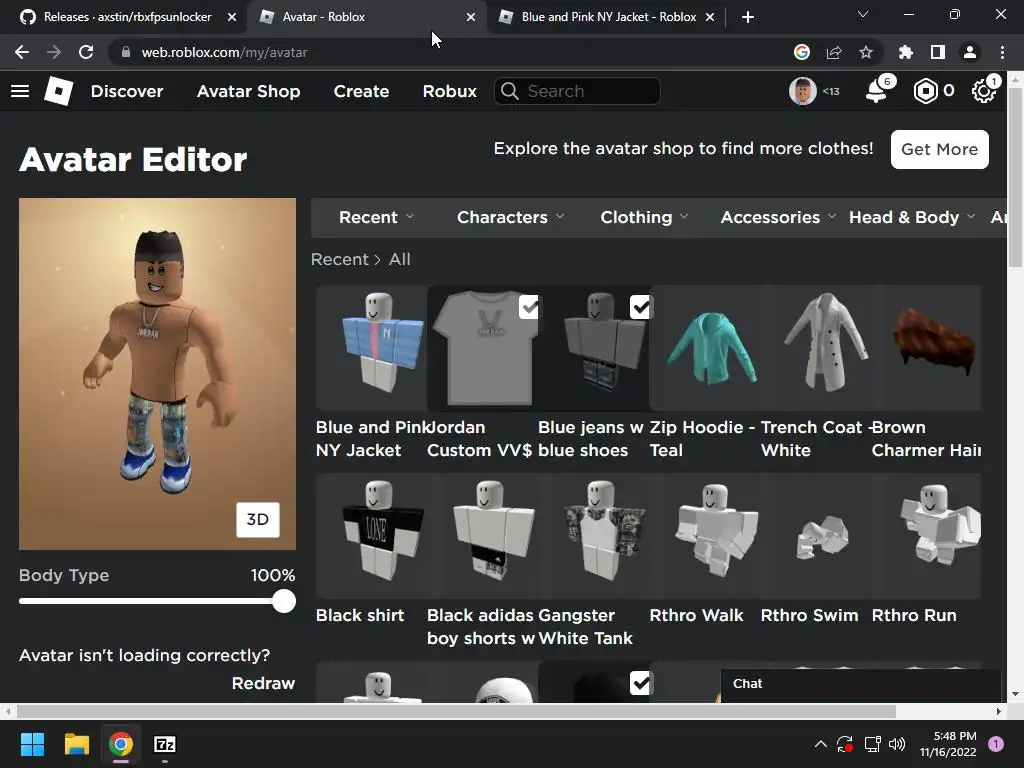Open Chrome profile icon
Viewport: 1024px width, 768px height.
tap(970, 52)
